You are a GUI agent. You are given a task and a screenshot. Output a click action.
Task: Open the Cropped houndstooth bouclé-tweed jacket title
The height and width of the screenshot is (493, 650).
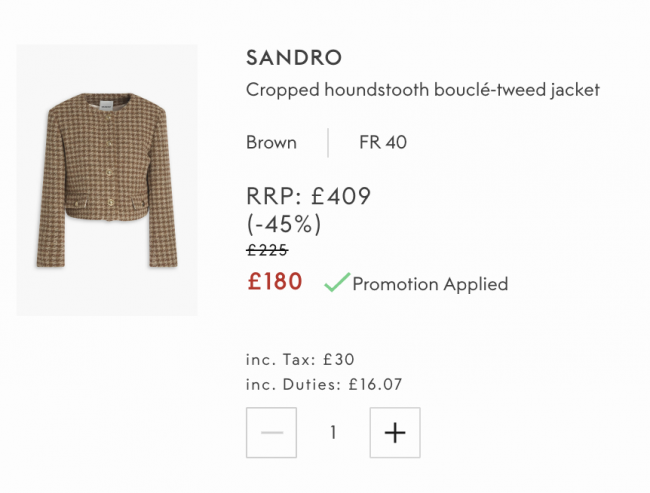(x=422, y=90)
